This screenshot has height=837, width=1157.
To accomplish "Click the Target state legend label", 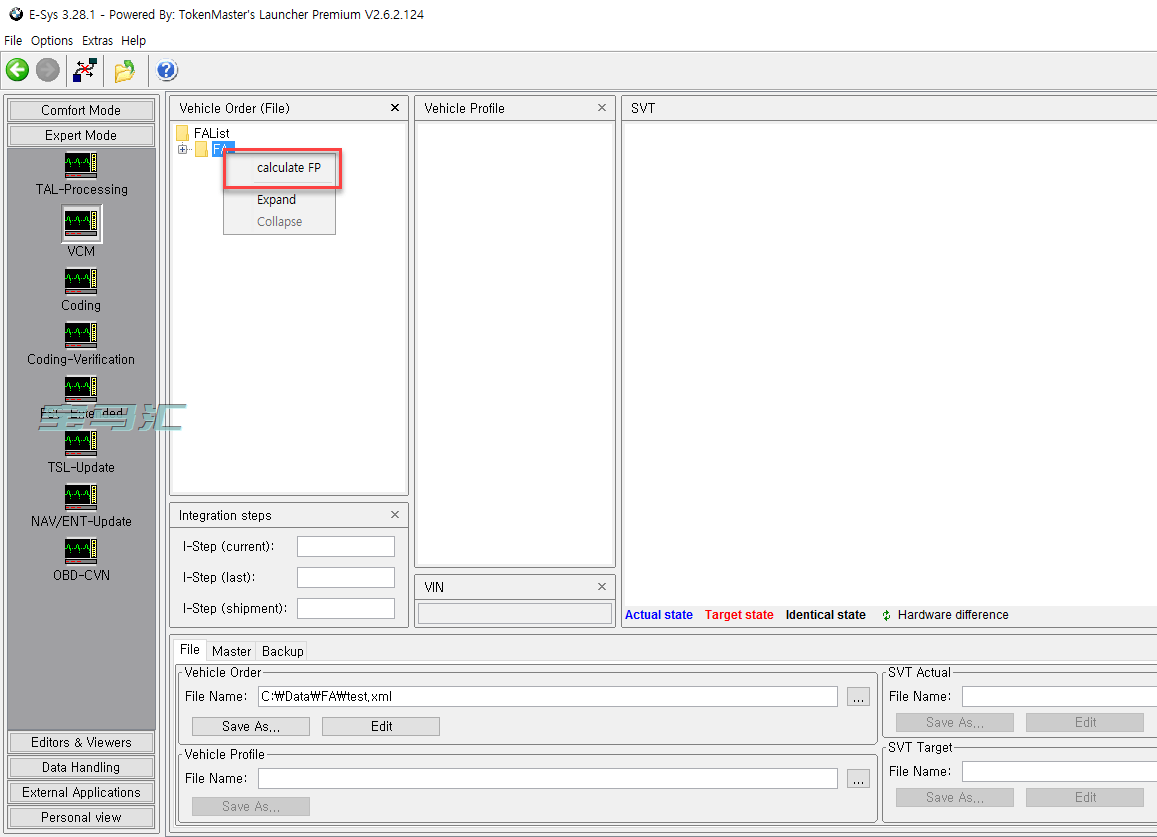I will [x=739, y=615].
